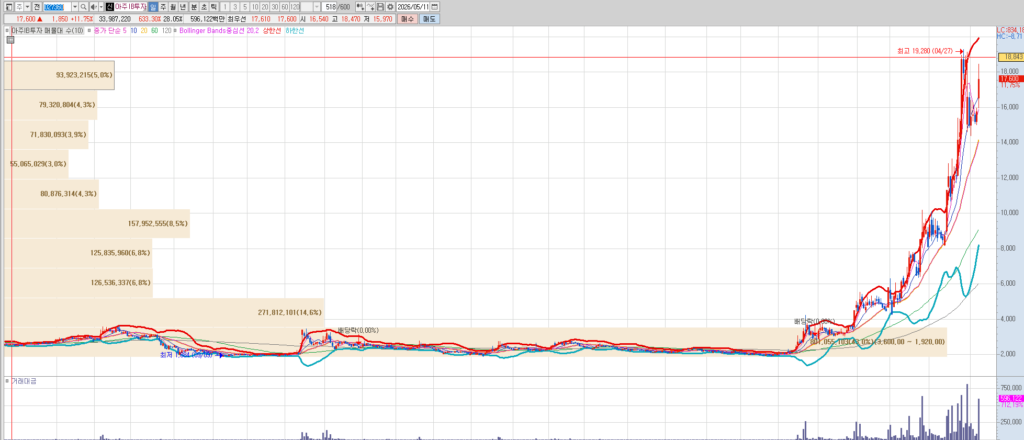Click the 종가 단순 5 moving average legend

click(110, 31)
